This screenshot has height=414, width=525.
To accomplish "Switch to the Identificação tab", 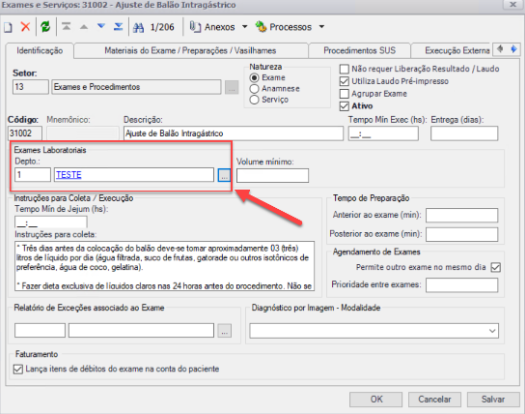I will point(40,51).
